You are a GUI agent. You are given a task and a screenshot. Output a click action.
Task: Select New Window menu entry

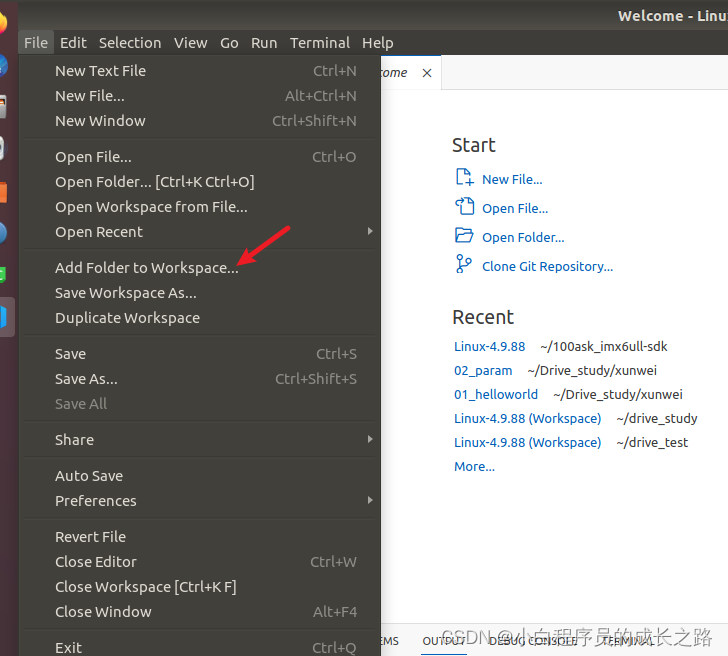200,121
